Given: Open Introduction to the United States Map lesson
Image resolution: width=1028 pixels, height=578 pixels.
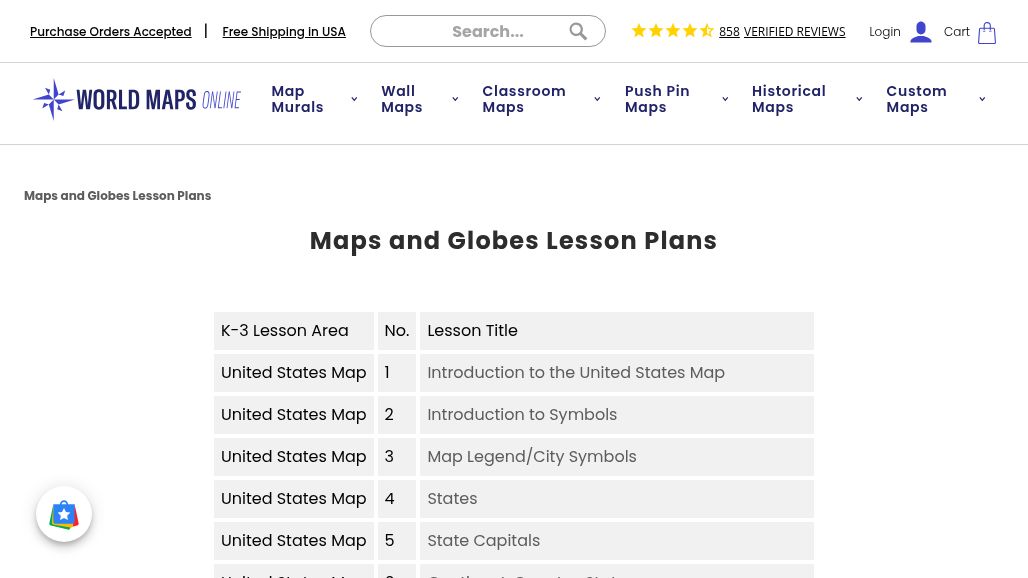Looking at the screenshot, I should [576, 373].
